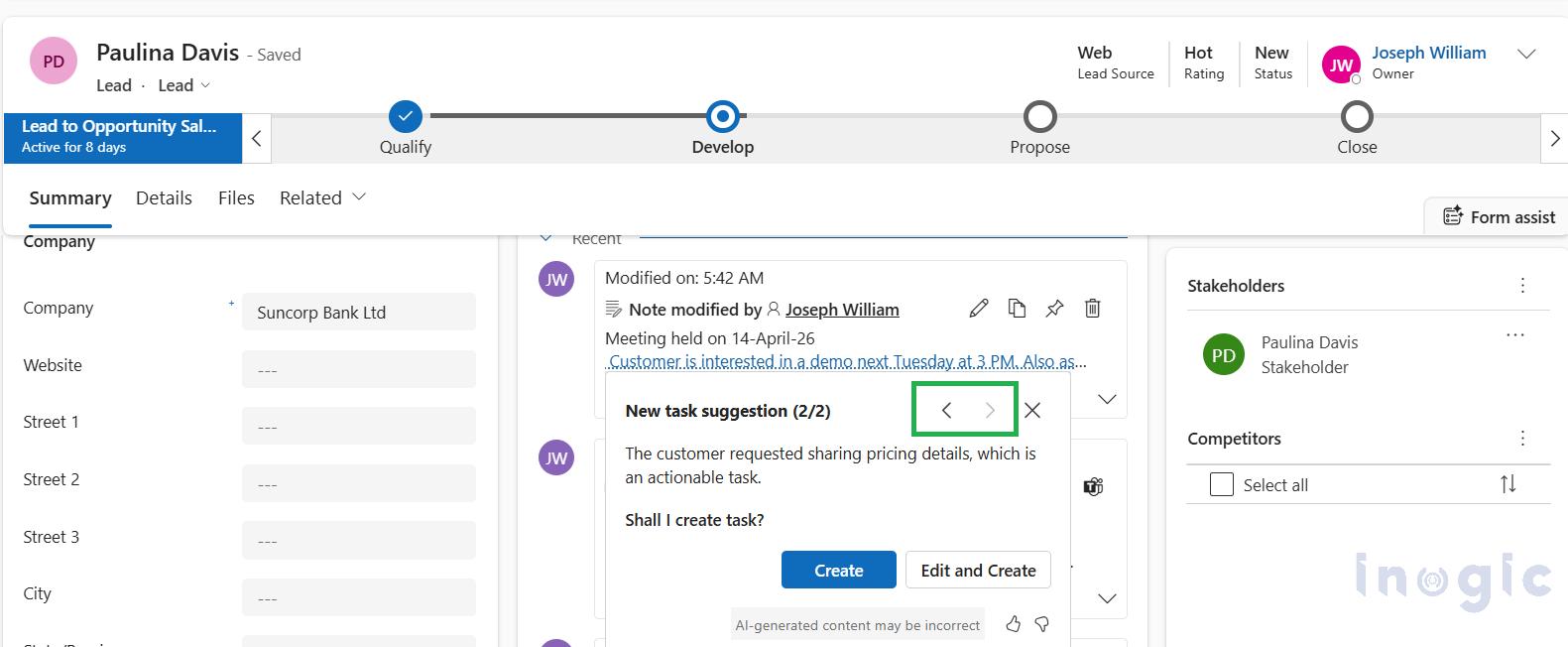
Task: Switch to the Files tab
Action: tap(236, 197)
